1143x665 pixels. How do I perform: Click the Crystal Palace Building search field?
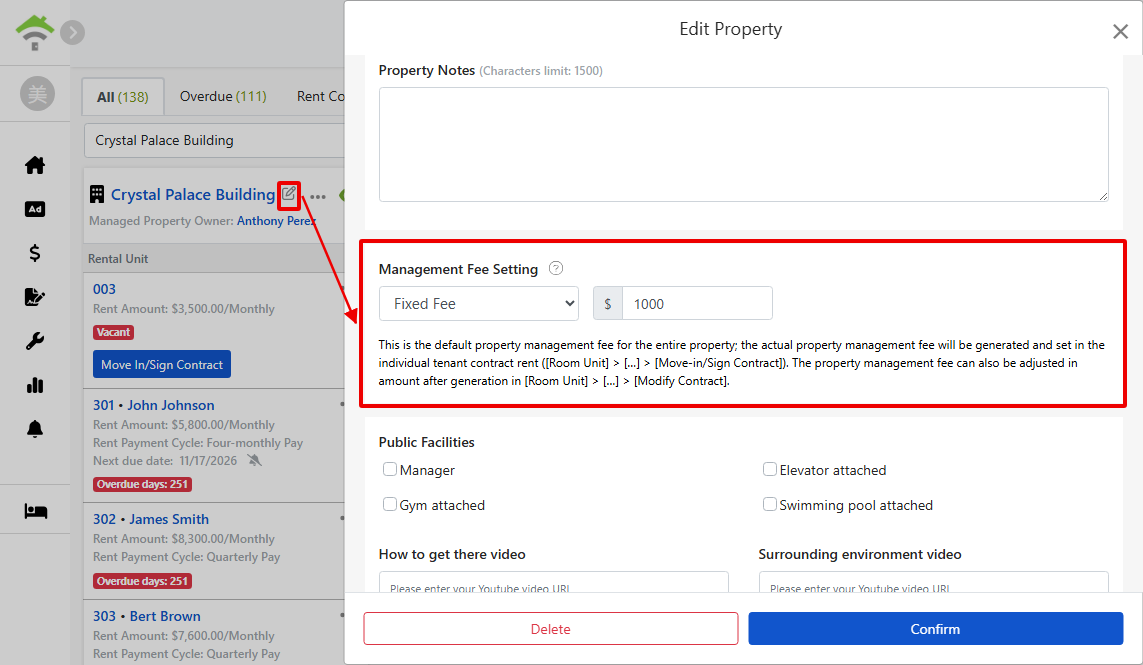[x=214, y=140]
